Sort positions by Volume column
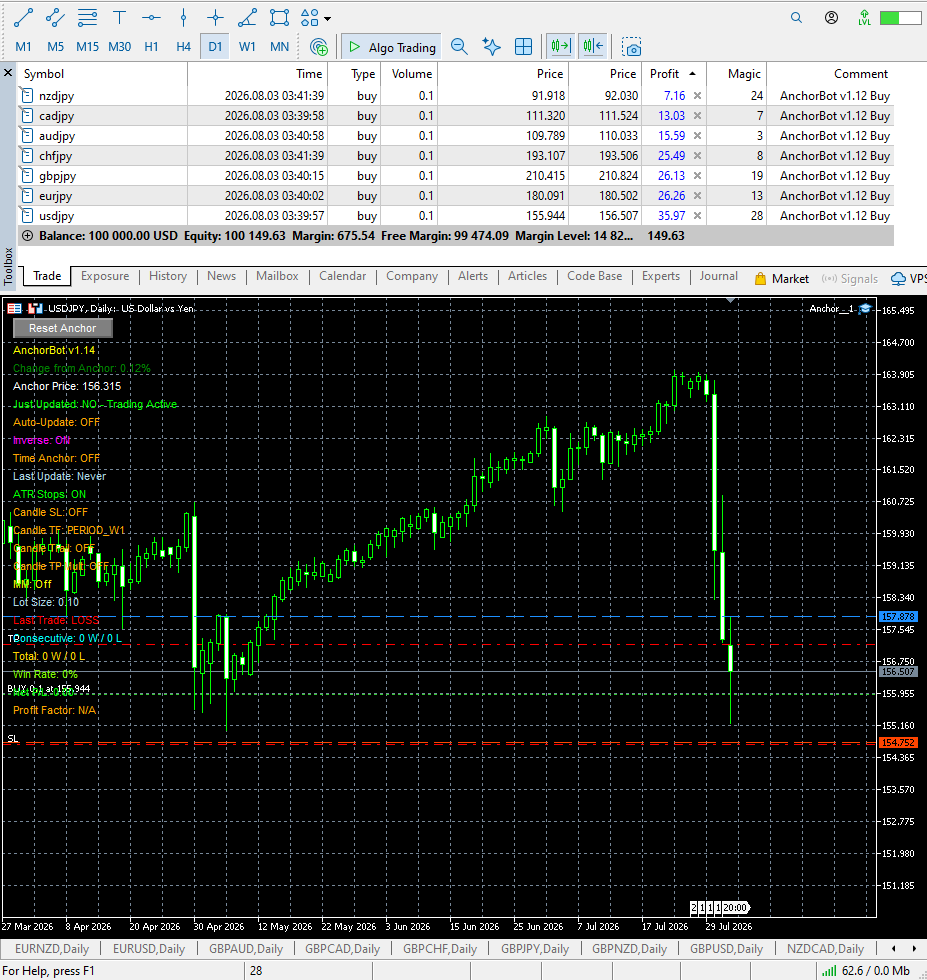This screenshot has width=927, height=980. click(x=409, y=74)
